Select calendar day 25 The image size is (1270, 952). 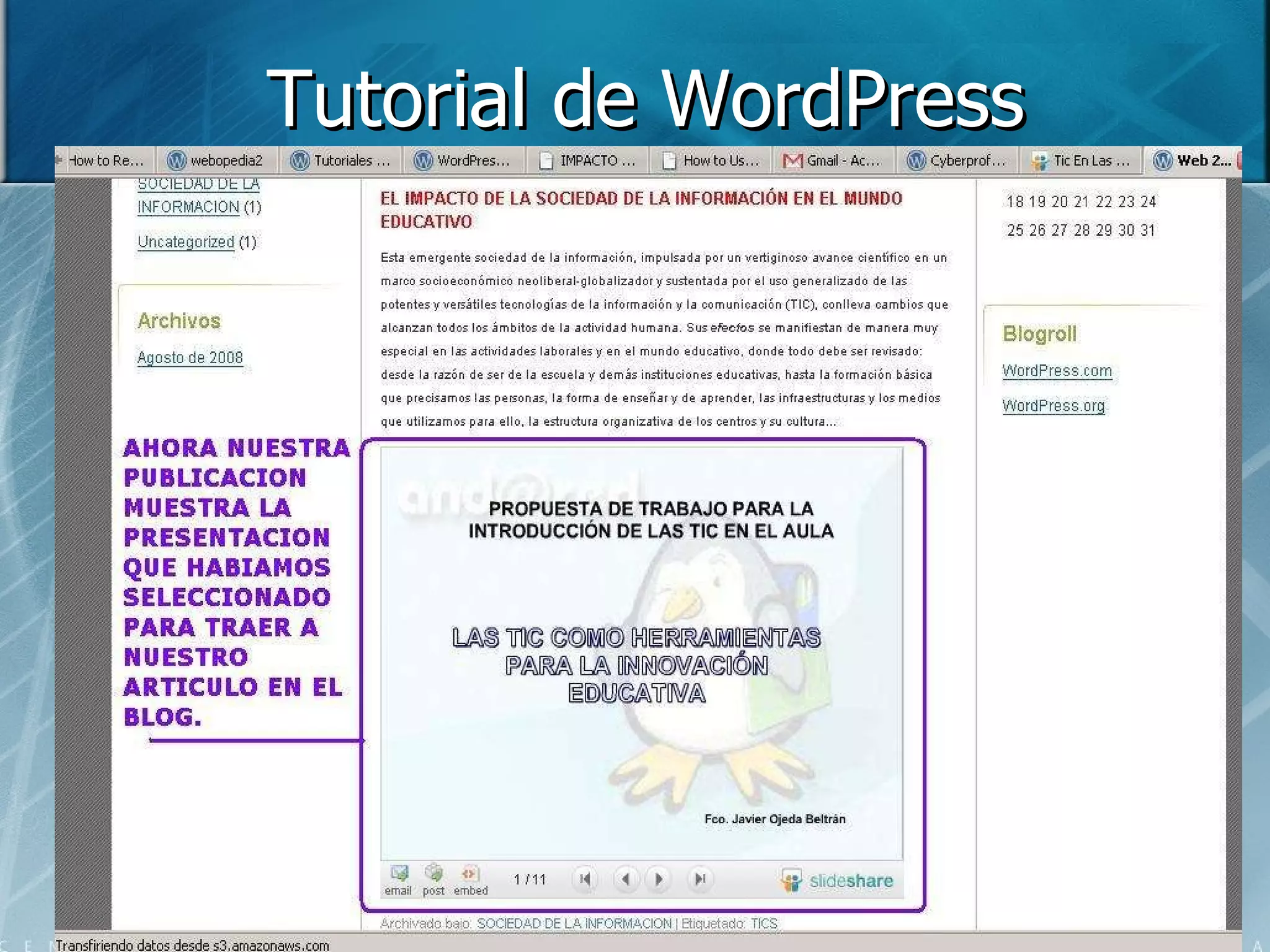(1015, 231)
